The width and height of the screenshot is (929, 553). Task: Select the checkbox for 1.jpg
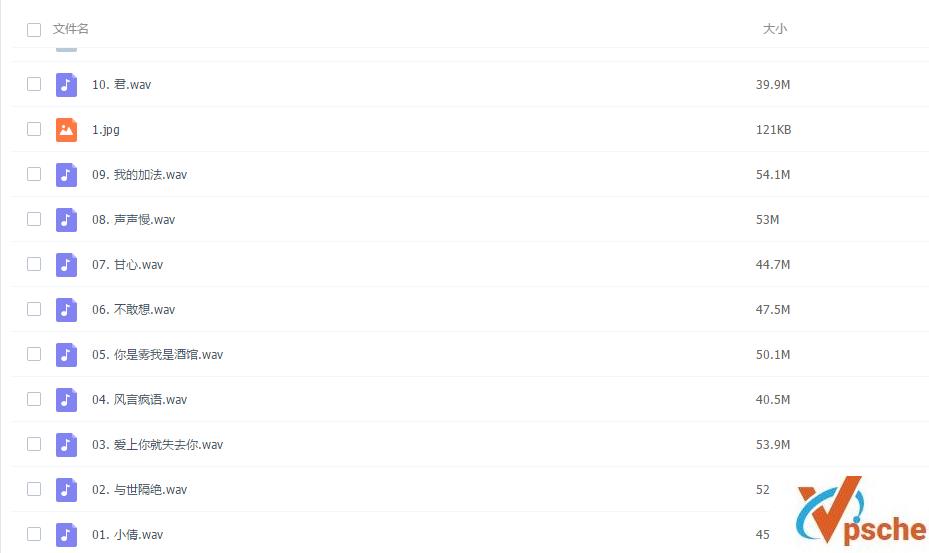coord(34,129)
